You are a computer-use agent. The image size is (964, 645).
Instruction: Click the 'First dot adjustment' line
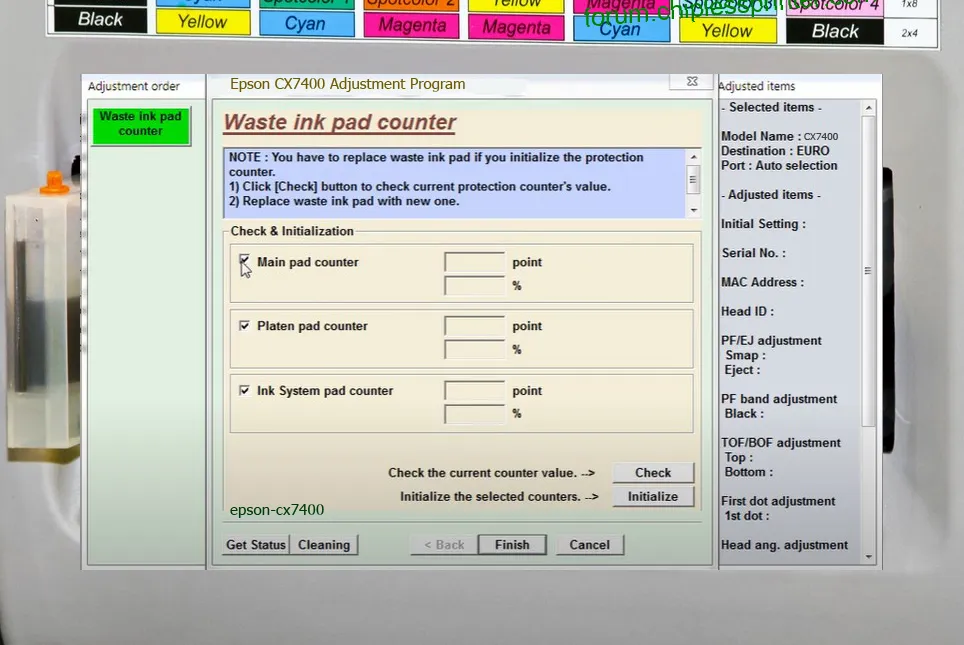[x=778, y=501]
